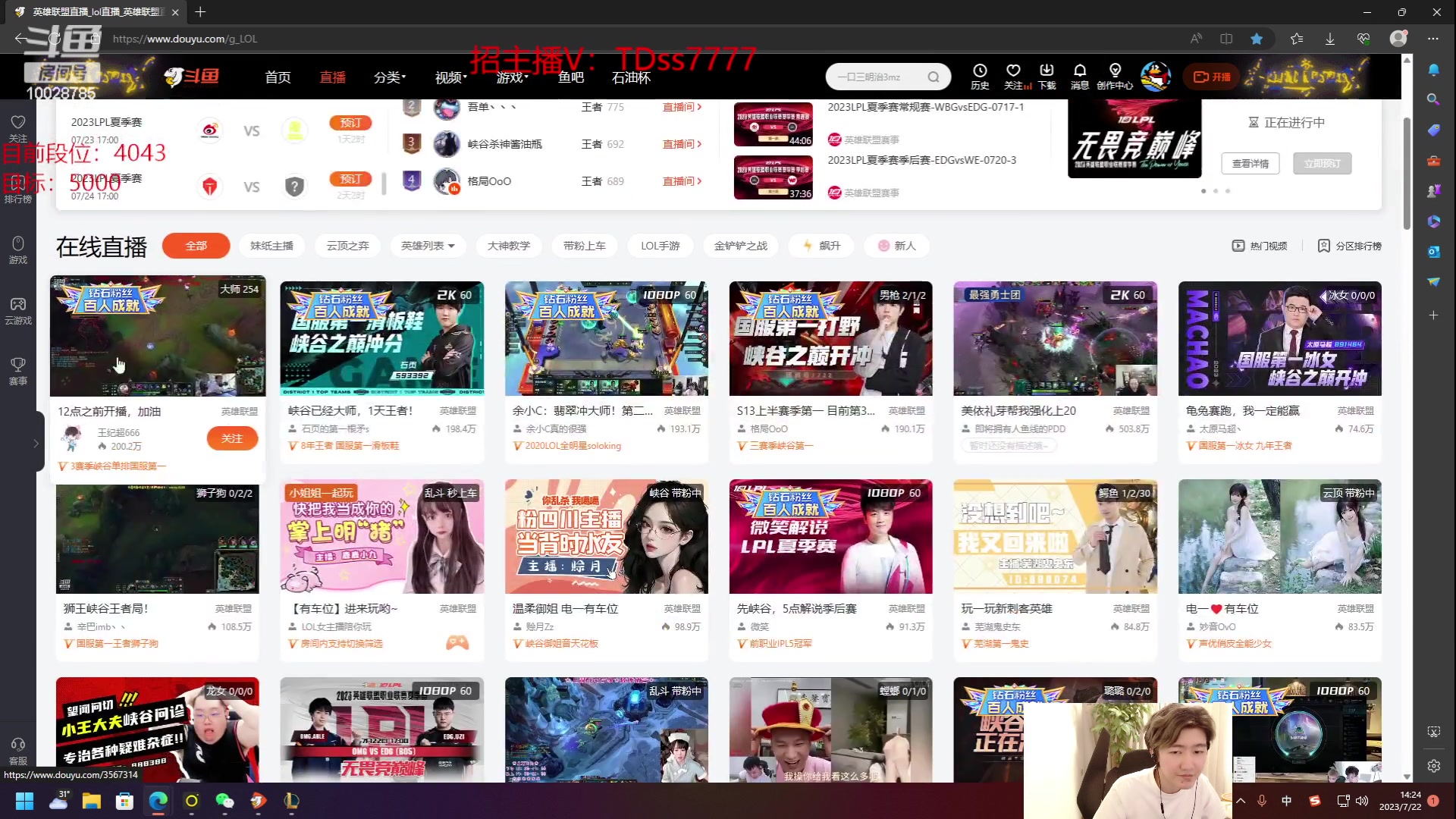Click the browser address bar URL

185,39
